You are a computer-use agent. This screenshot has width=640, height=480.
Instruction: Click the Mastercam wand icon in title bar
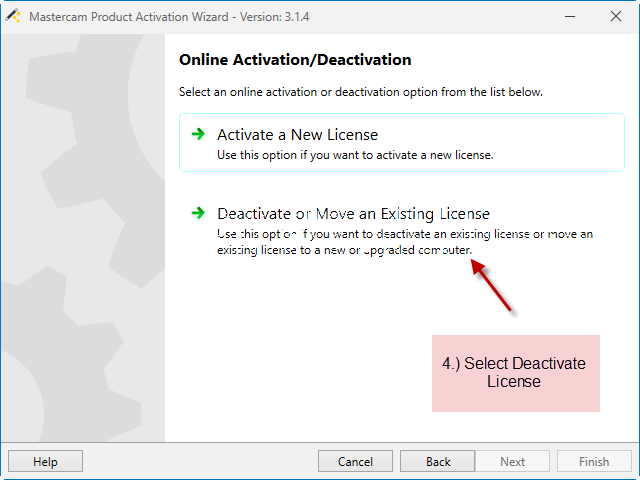point(13,16)
